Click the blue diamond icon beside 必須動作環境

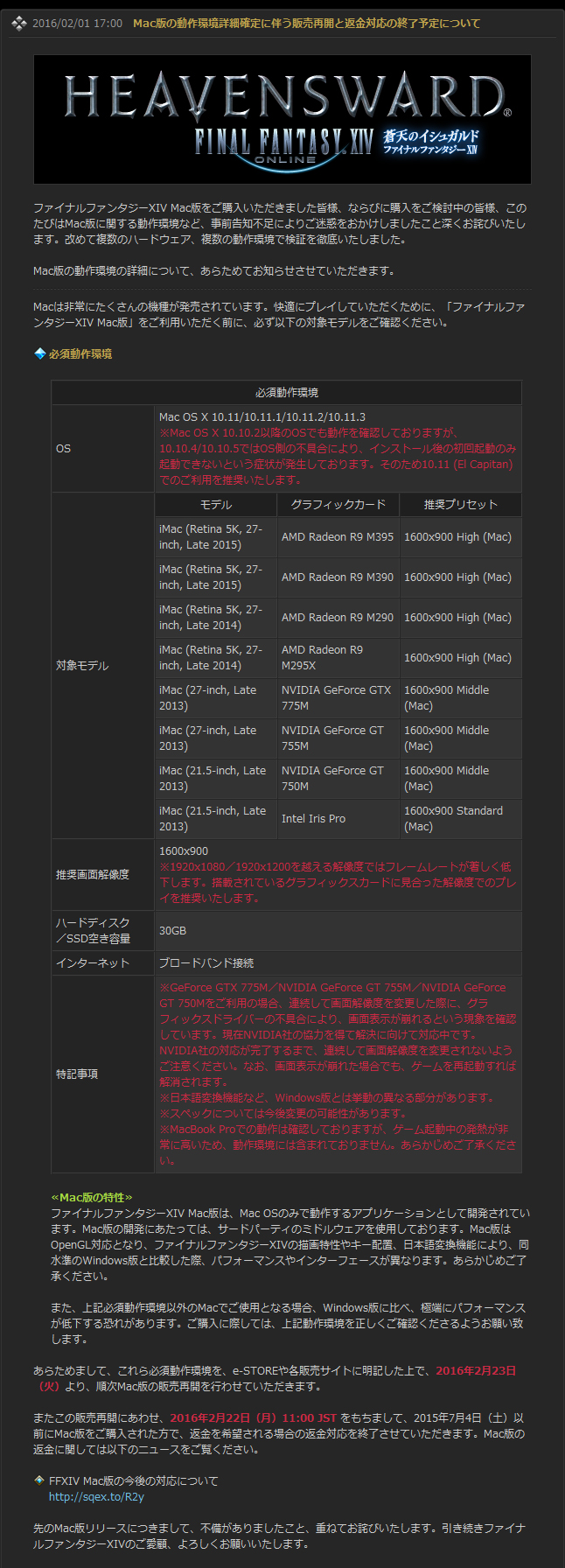39,353
